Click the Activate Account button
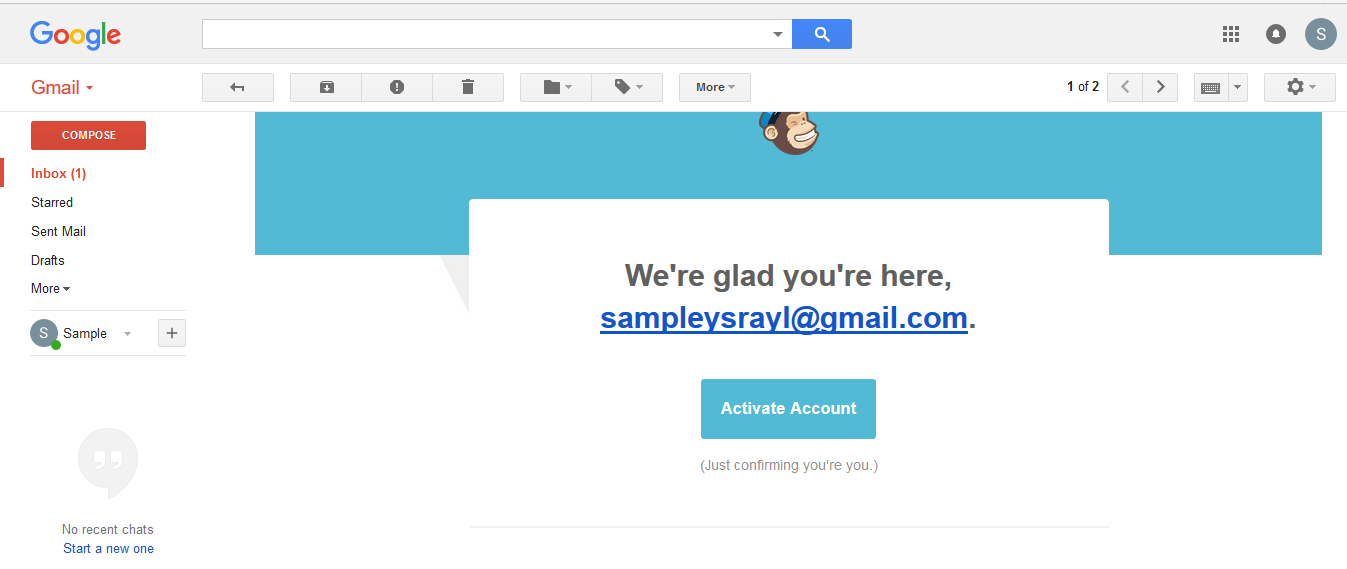The height and width of the screenshot is (569, 1347). point(788,408)
